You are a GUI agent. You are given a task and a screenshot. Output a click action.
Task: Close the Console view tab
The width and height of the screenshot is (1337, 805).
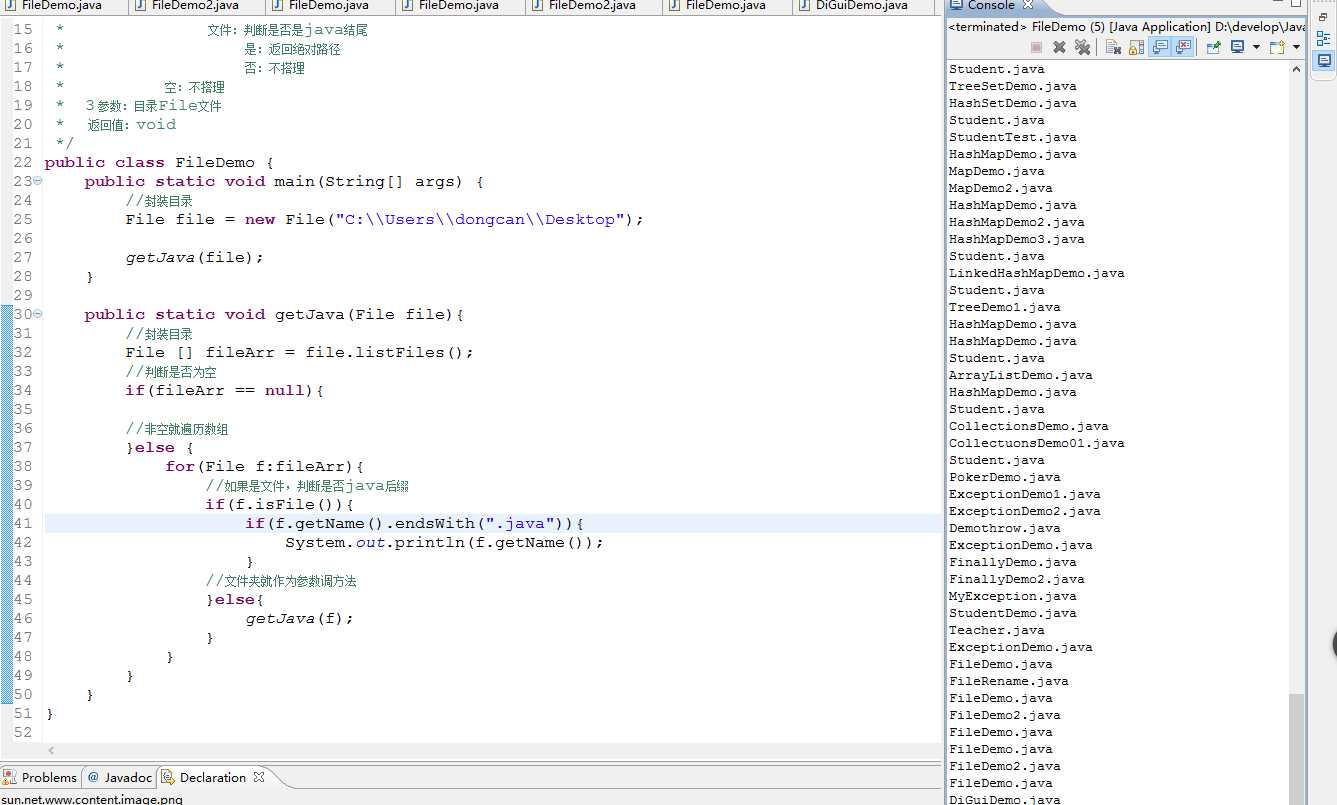[1028, 5]
